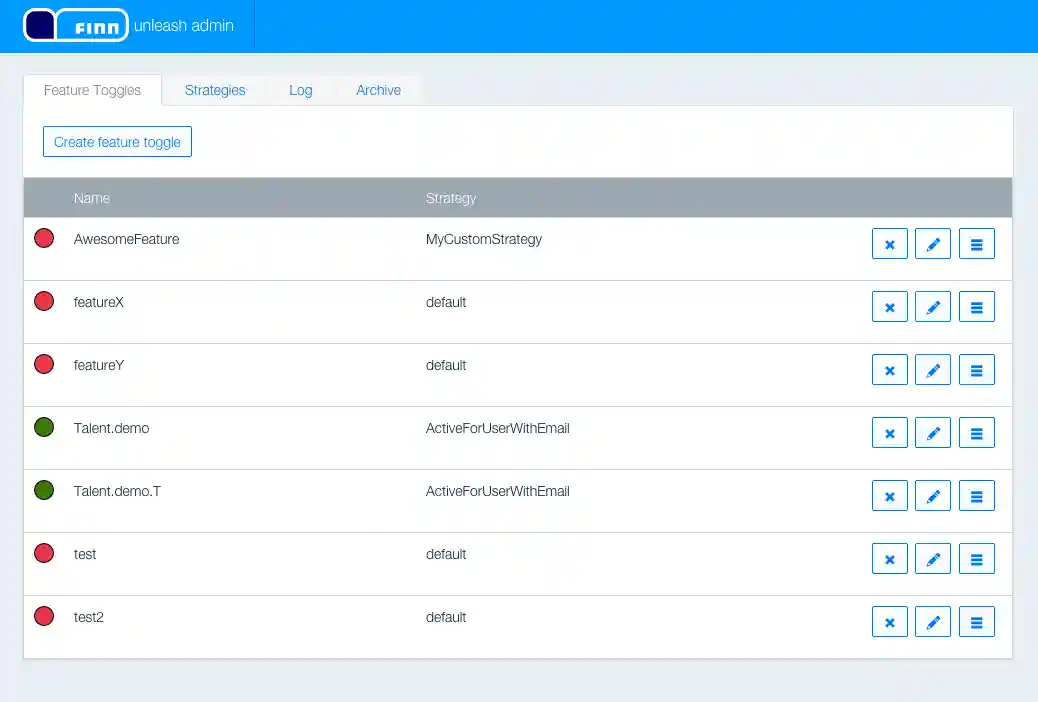Switch to the Strategies tab

[x=214, y=90]
